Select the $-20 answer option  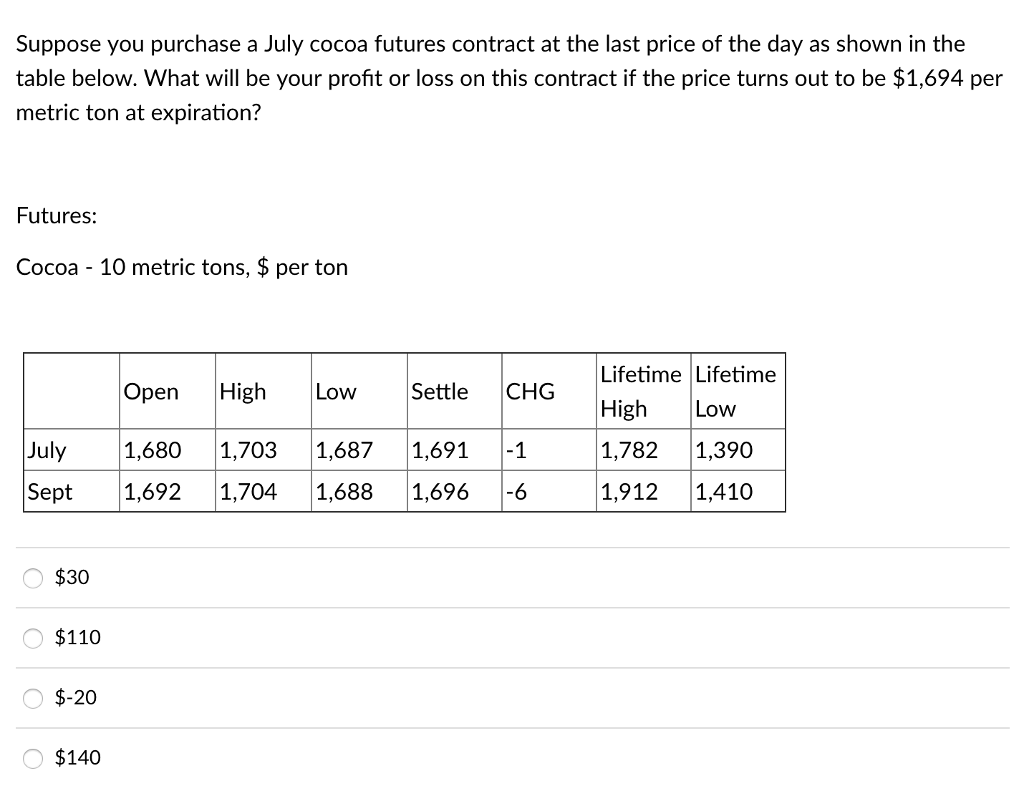coord(33,698)
